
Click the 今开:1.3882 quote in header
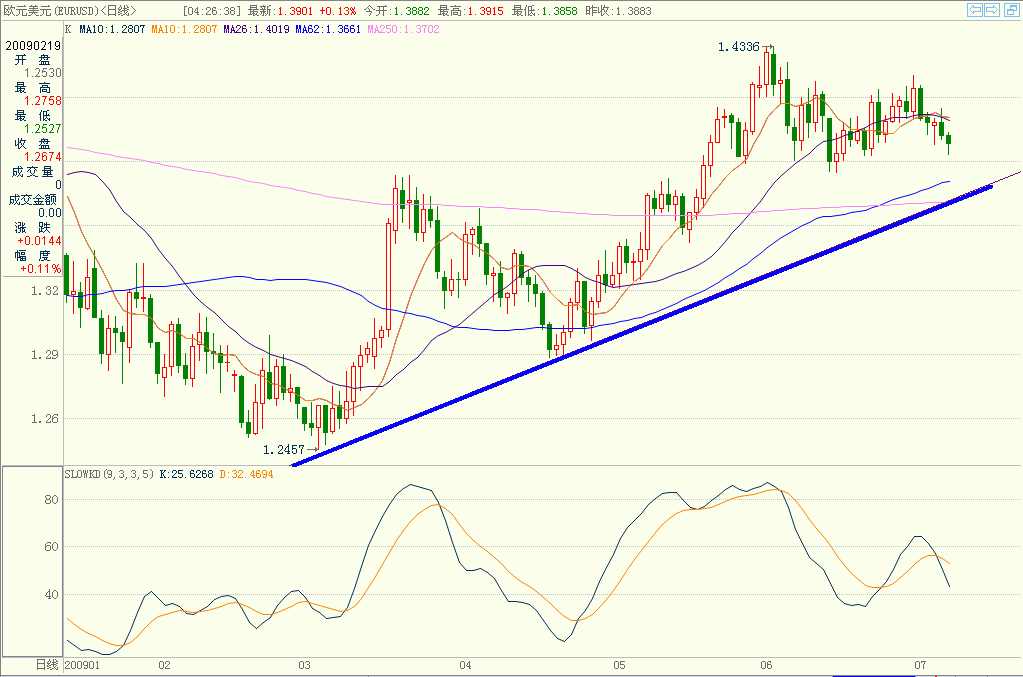pyautogui.click(x=397, y=11)
